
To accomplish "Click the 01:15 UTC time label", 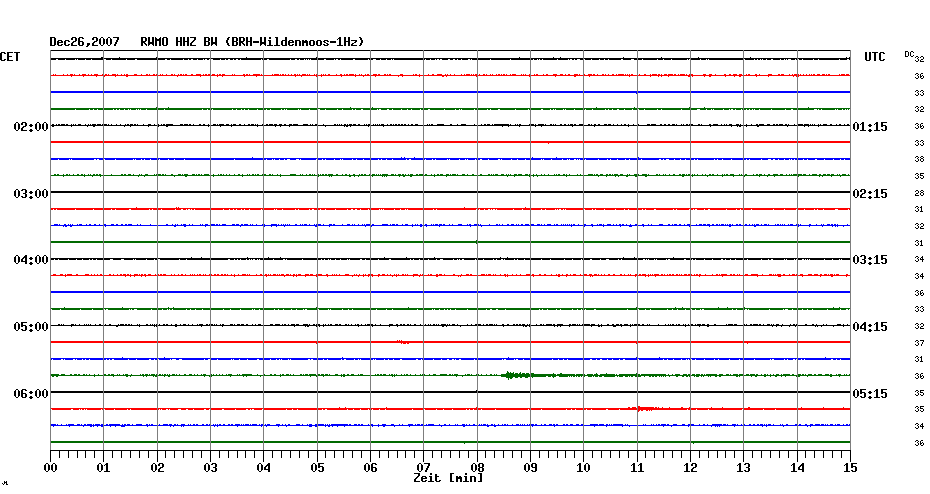I will point(870,127).
